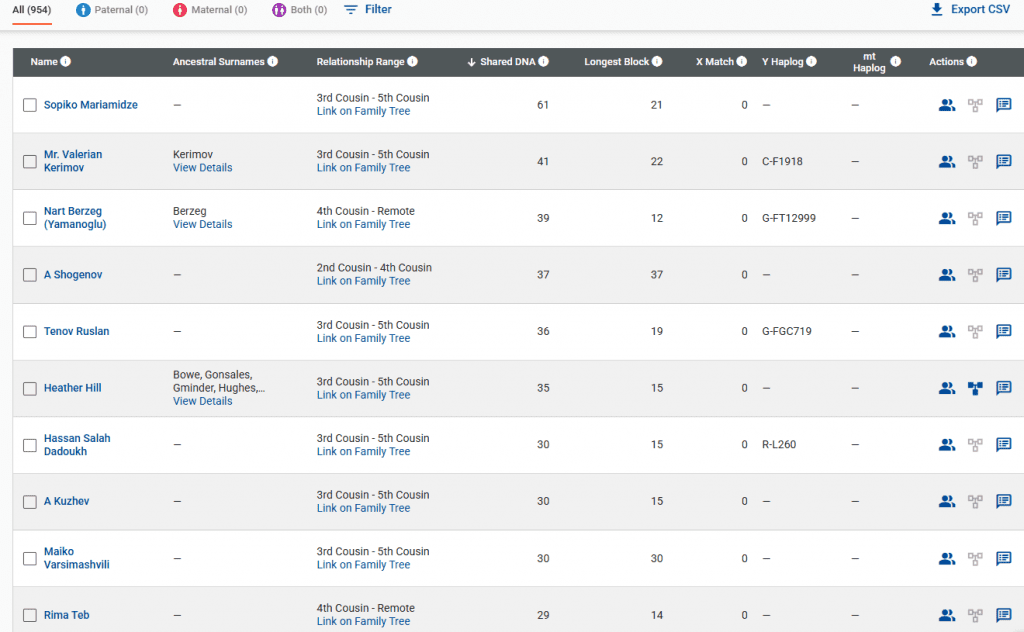
Task: Open notes icon for A Shogenov
Action: [1004, 275]
